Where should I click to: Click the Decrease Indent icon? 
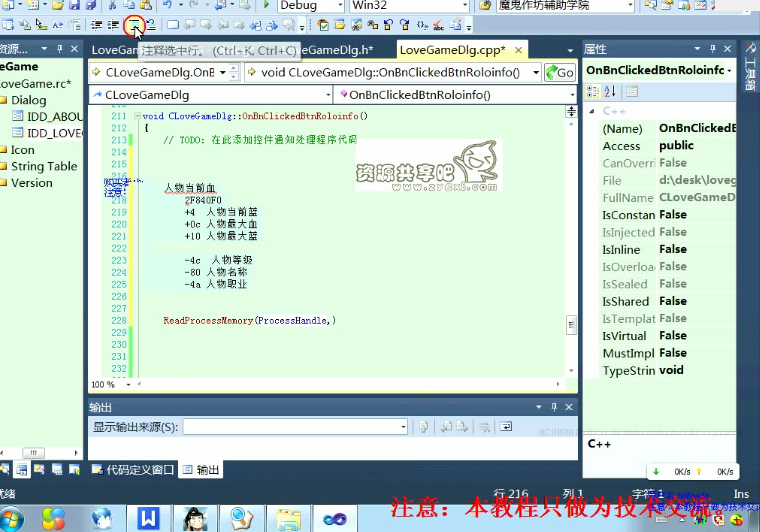coord(96,25)
